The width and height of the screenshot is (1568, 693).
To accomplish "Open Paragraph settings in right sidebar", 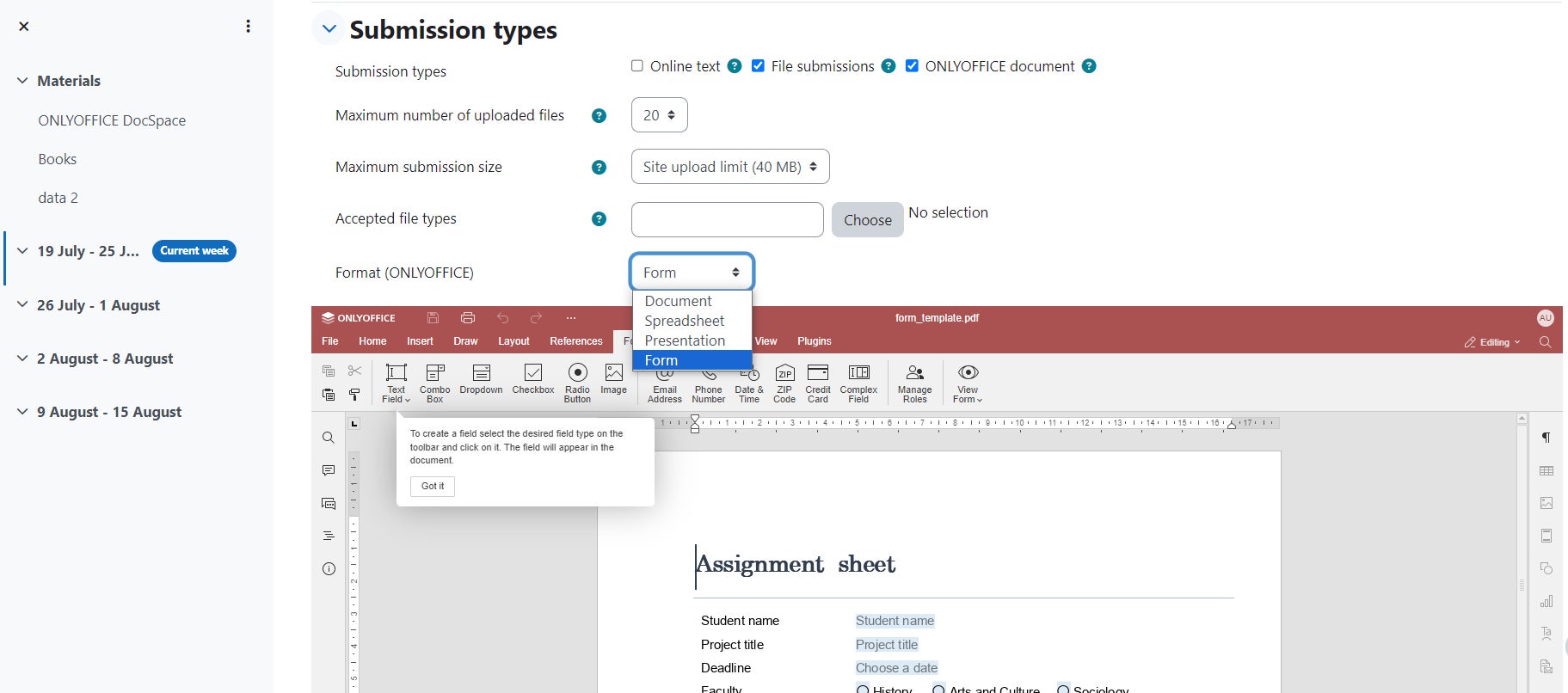I will pyautogui.click(x=1546, y=438).
